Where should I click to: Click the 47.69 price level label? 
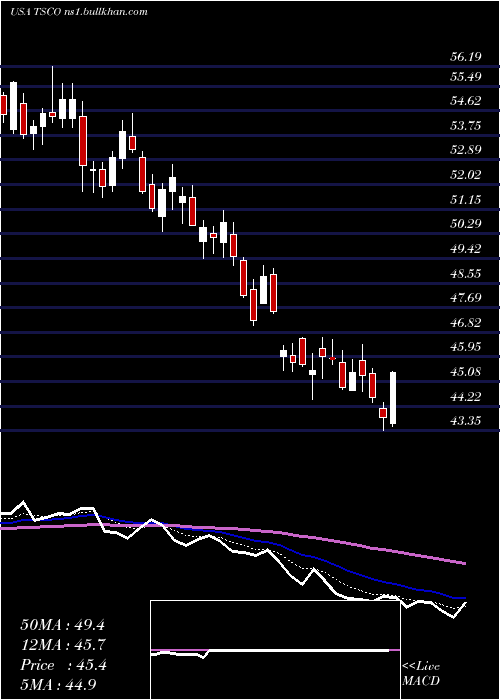(x=465, y=297)
